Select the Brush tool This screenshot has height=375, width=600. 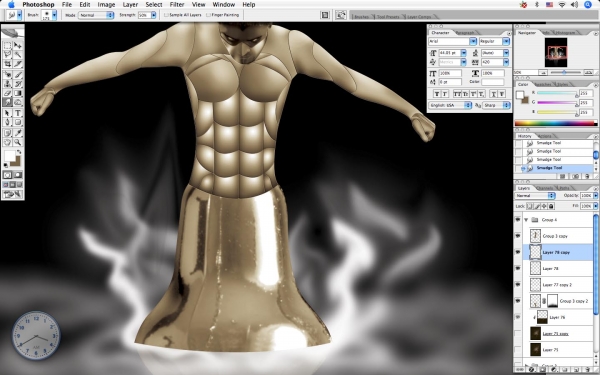click(18, 75)
